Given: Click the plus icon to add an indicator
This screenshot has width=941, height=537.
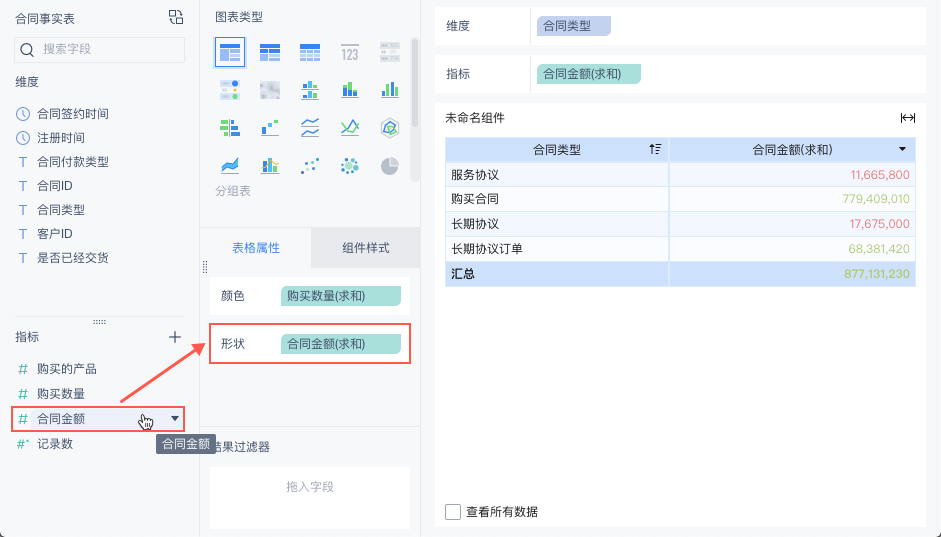Looking at the screenshot, I should point(175,337).
